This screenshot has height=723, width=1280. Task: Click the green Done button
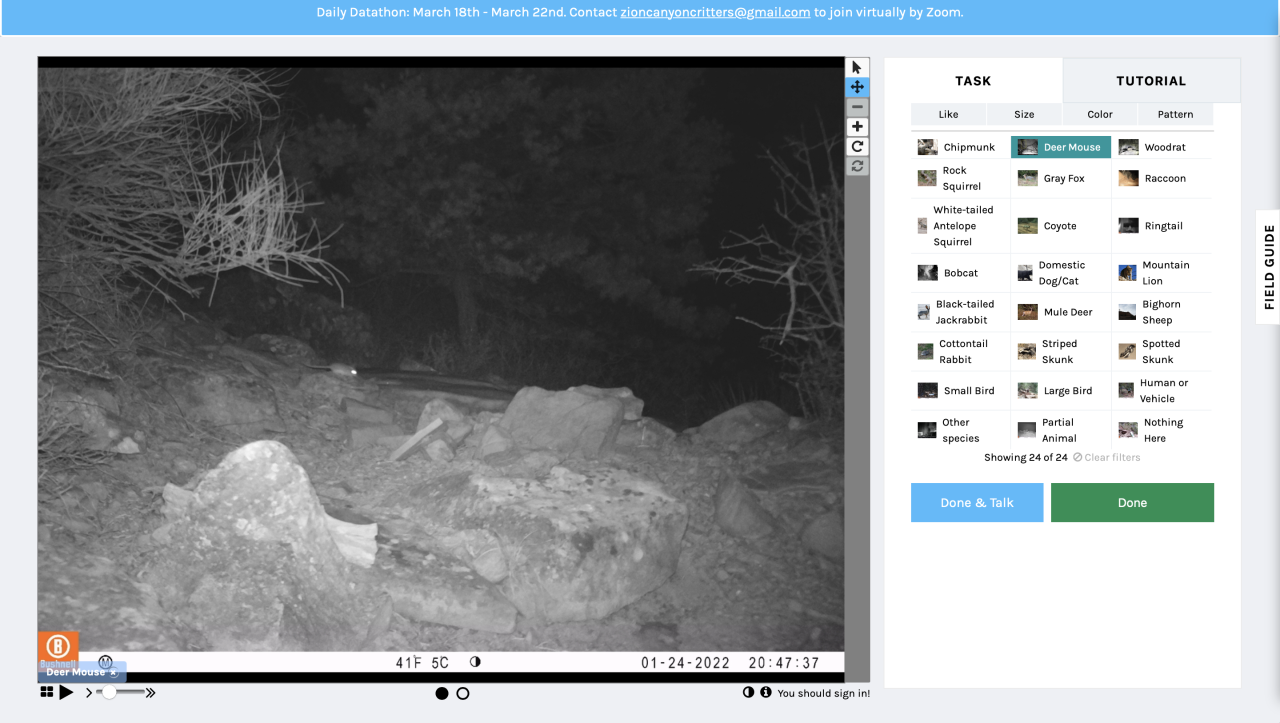(1132, 503)
